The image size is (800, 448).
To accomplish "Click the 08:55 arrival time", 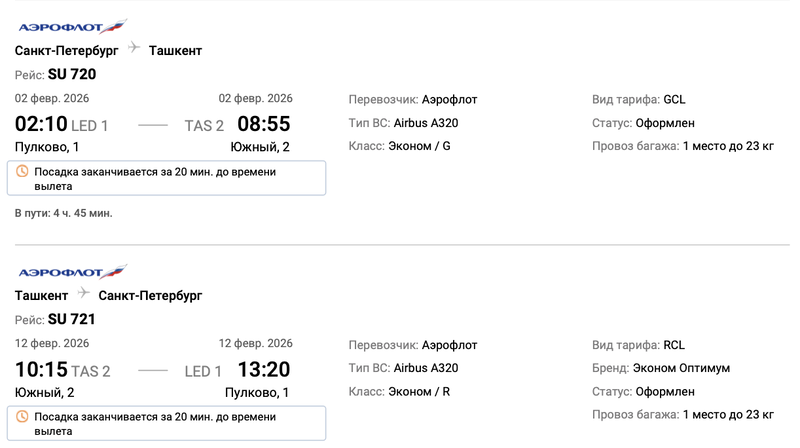I will tap(263, 125).
